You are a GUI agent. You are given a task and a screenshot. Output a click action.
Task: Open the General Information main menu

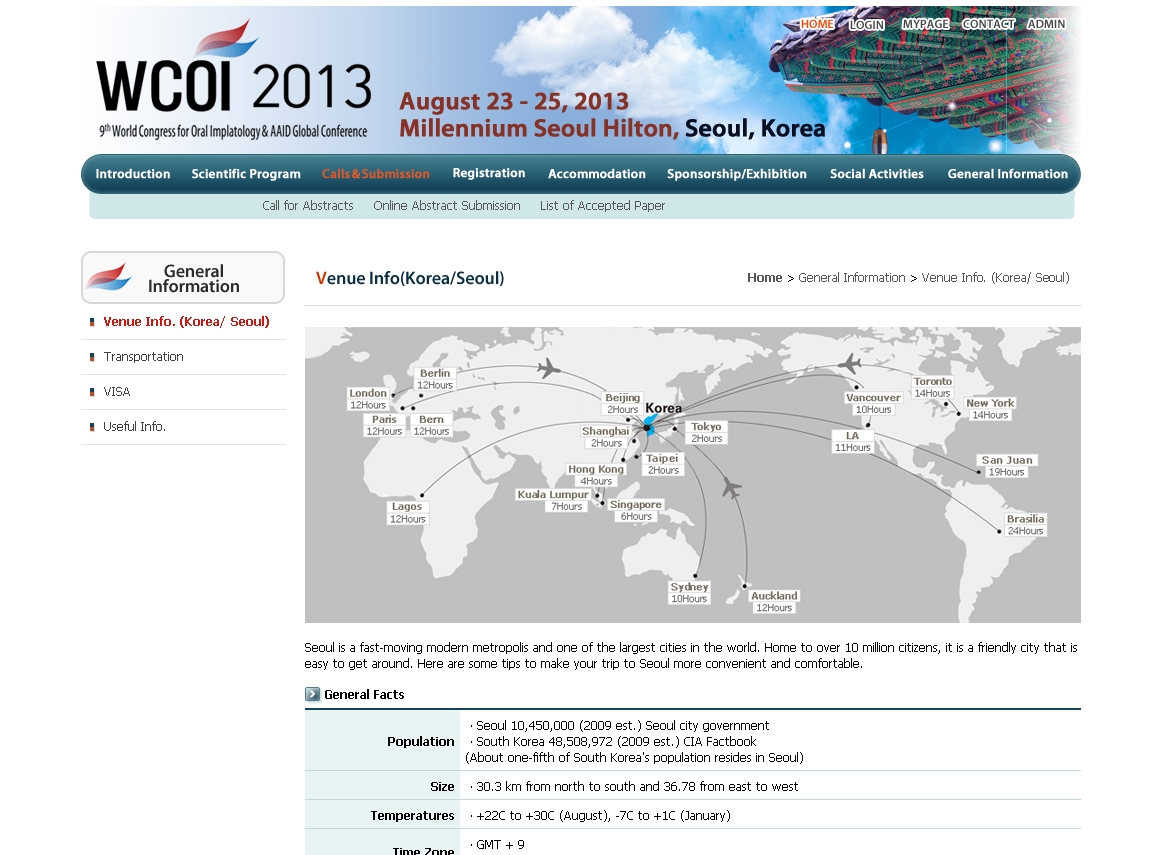(1007, 174)
